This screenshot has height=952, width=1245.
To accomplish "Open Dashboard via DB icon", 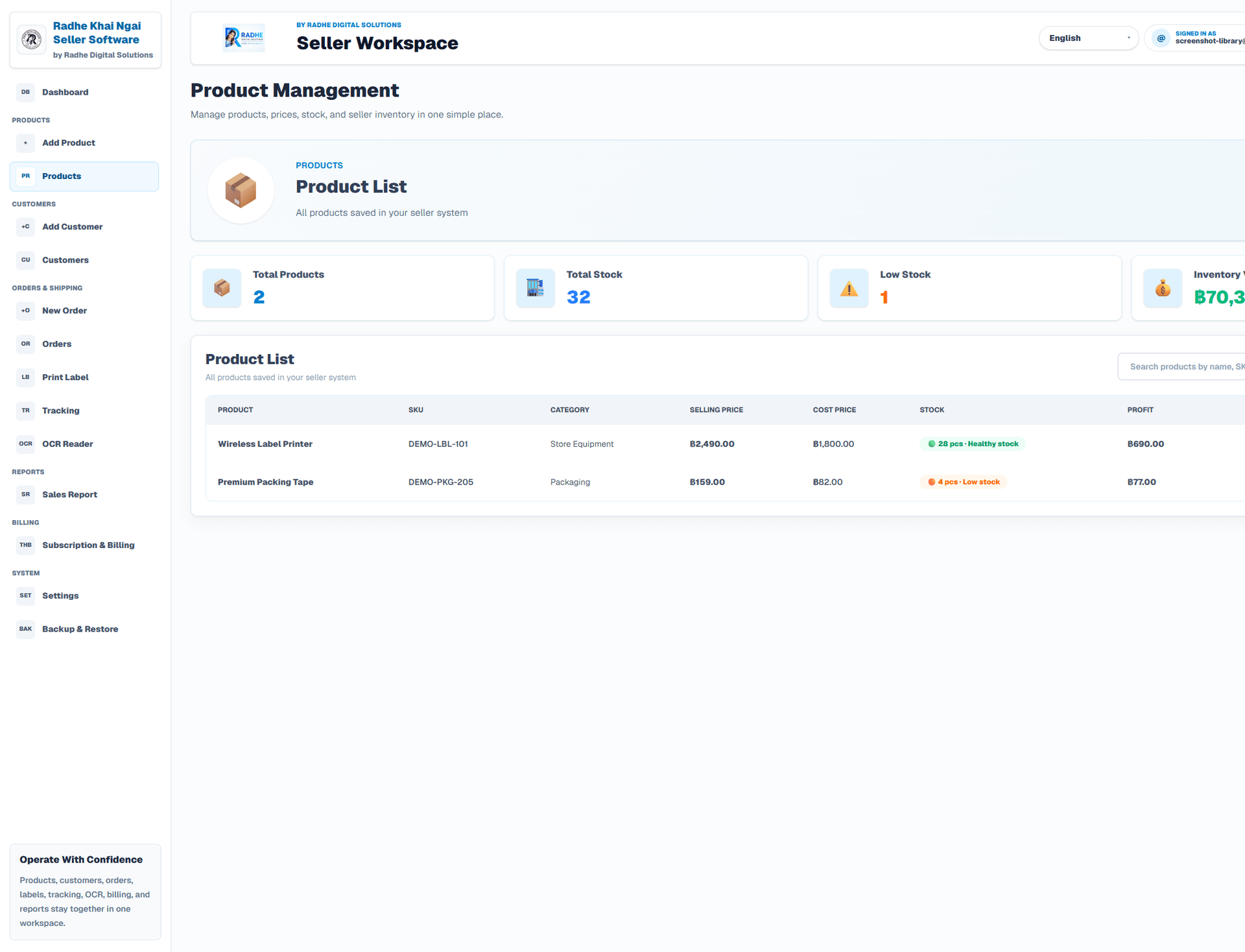I will click(25, 92).
